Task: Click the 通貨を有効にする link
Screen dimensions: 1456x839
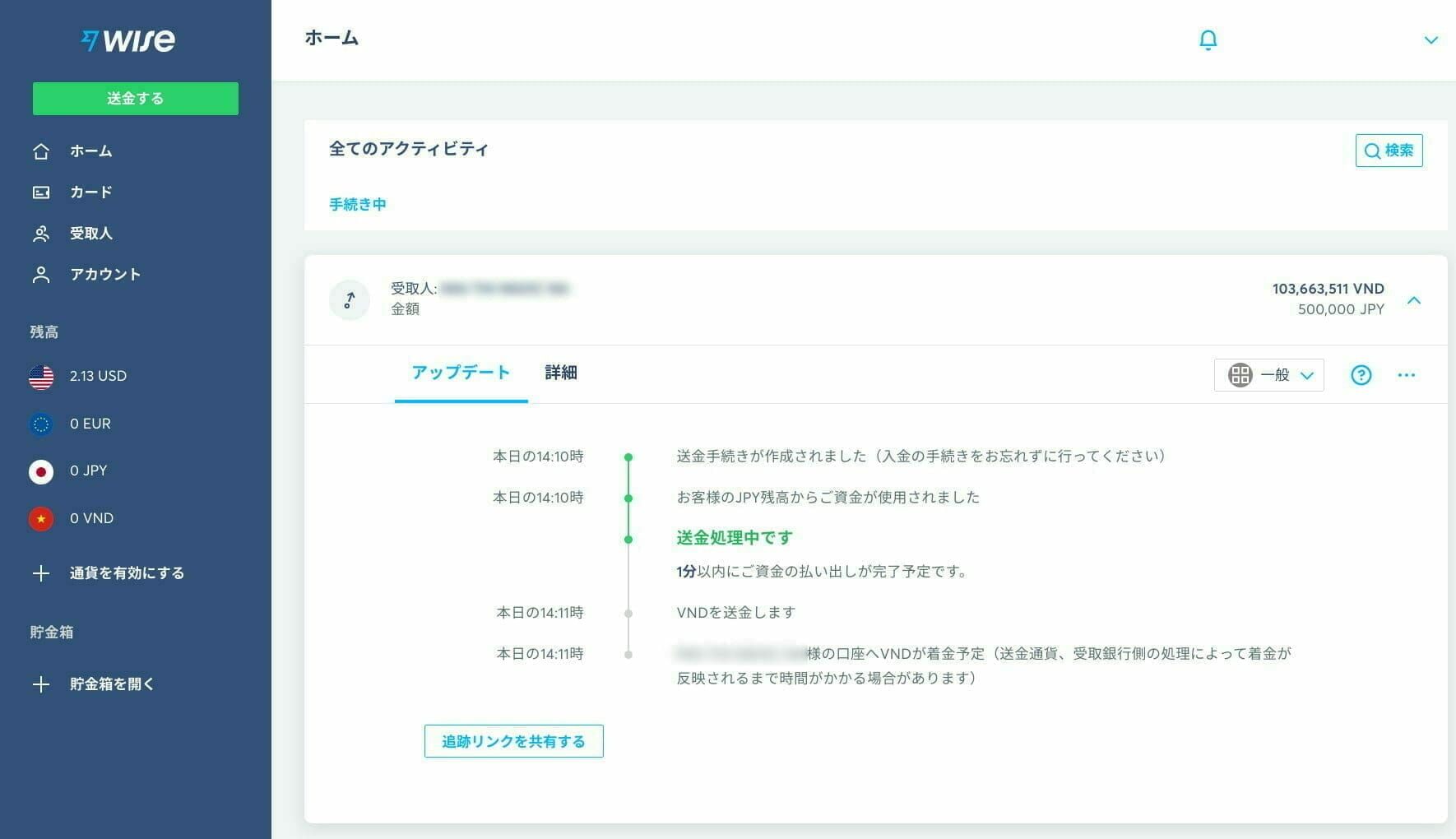Action: tap(127, 573)
